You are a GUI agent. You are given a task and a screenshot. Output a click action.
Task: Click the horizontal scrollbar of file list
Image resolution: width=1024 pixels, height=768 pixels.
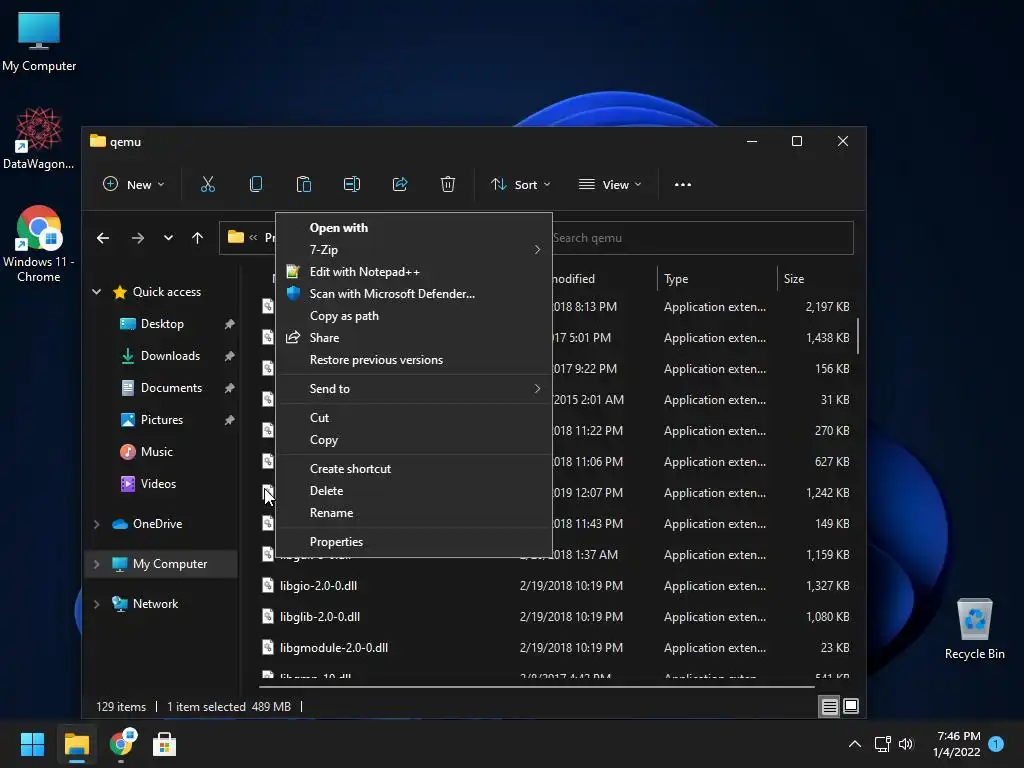(537, 687)
